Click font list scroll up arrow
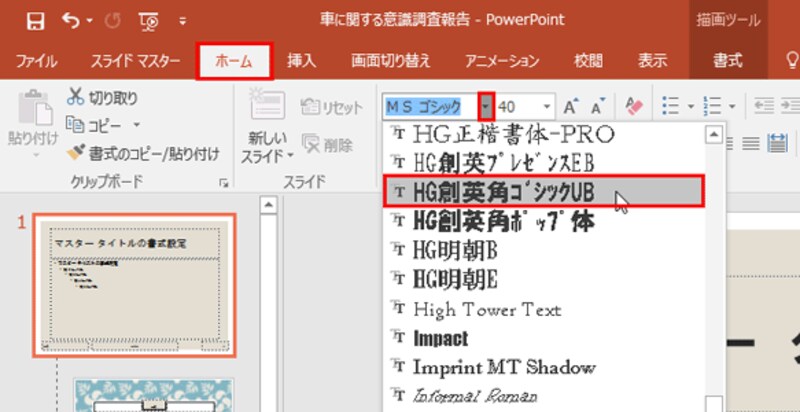This screenshot has width=800, height=412. coord(714,135)
